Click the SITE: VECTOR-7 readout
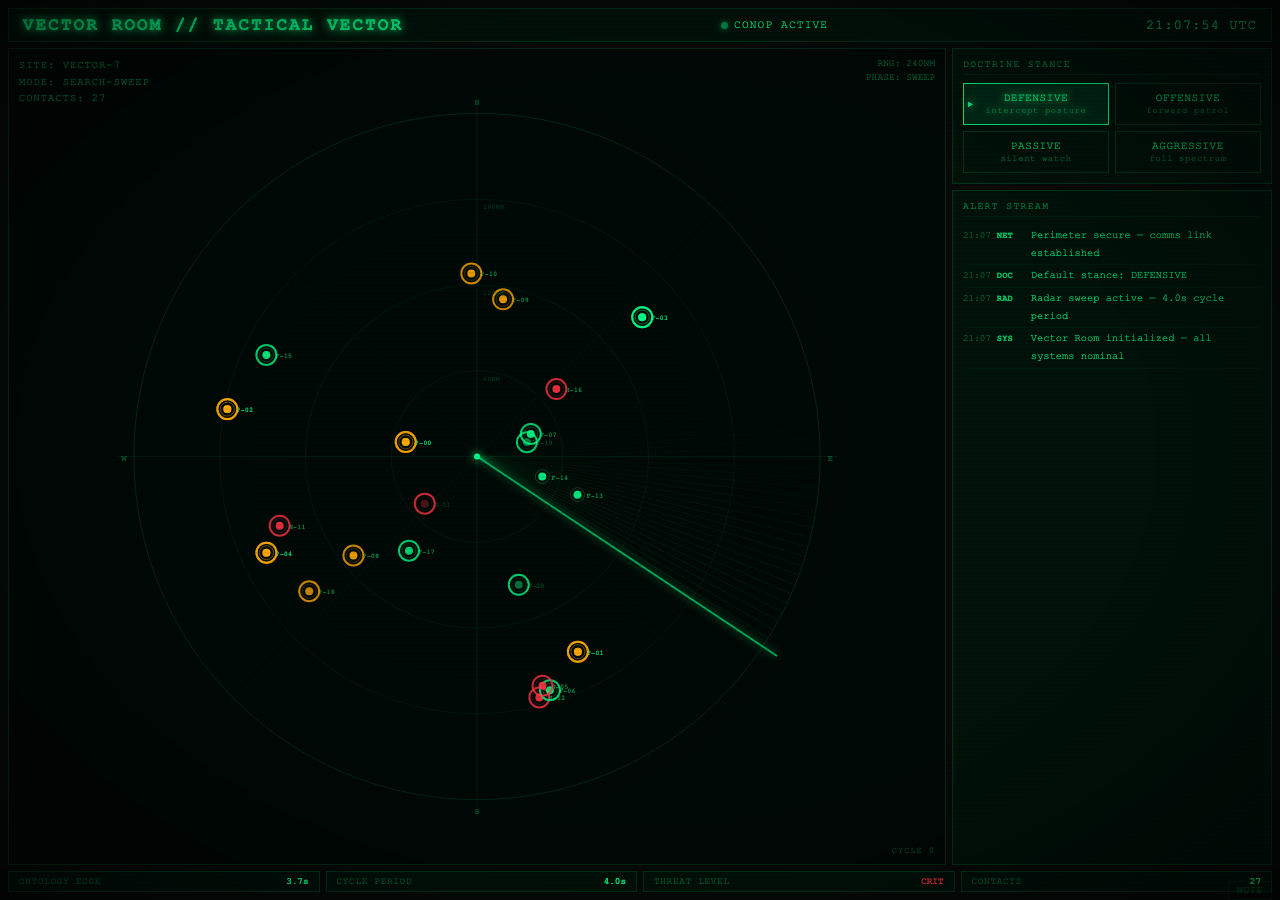This screenshot has height=900, width=1280. (70, 65)
